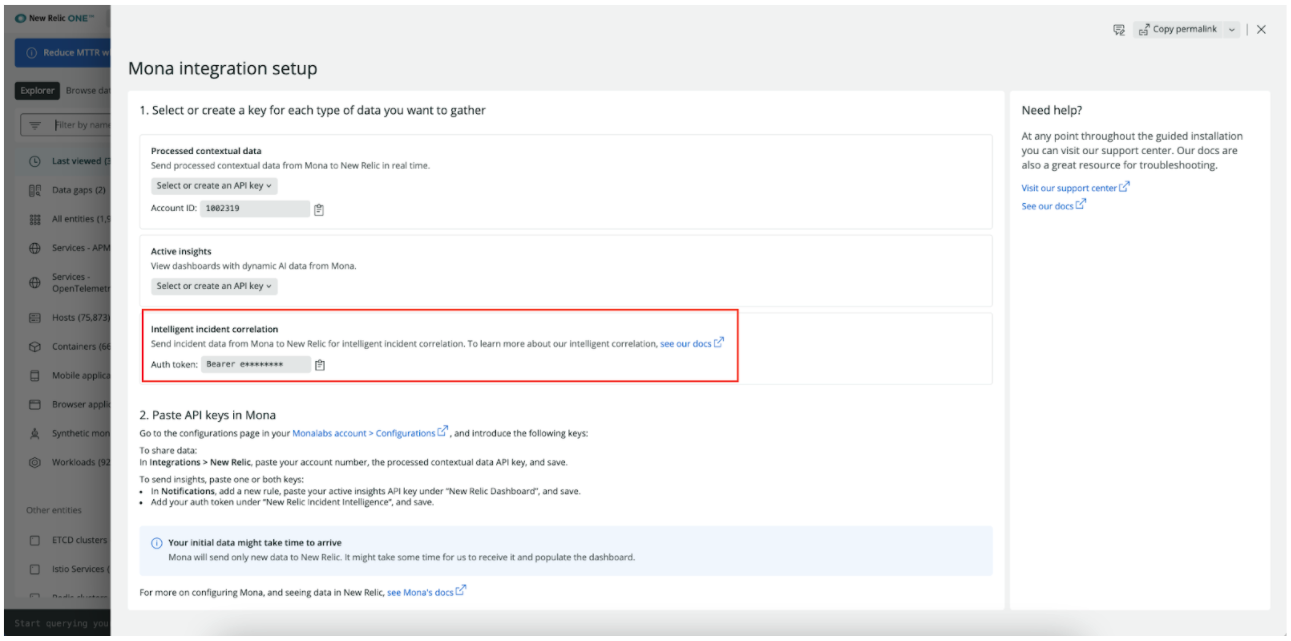Click the Reduce MTTR banner button
The height and width of the screenshot is (641, 1291).
(x=63, y=53)
